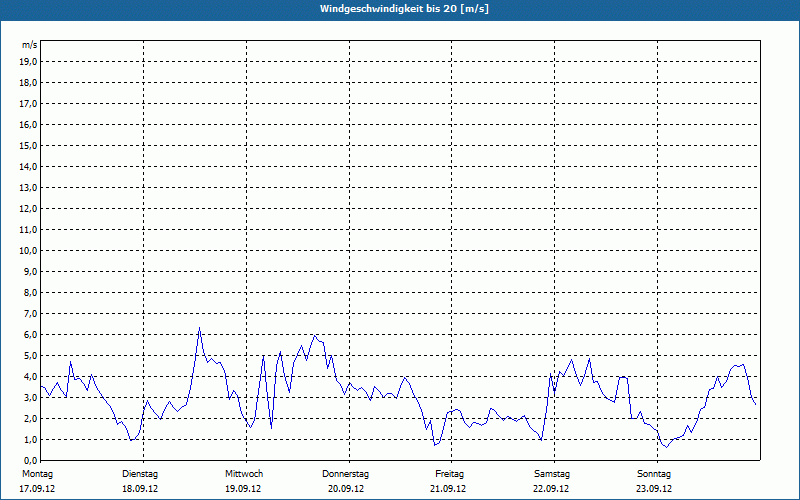Select the 'Donnerstag' day label

coord(345,474)
